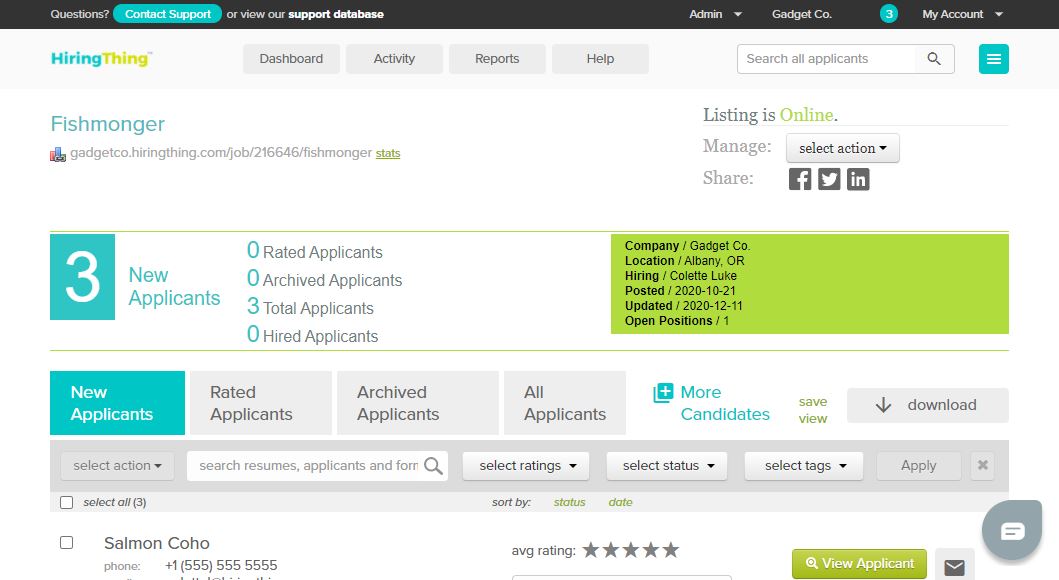Click the stats link next to job URL
Screen dimensions: 1059x580
click(x=388, y=153)
